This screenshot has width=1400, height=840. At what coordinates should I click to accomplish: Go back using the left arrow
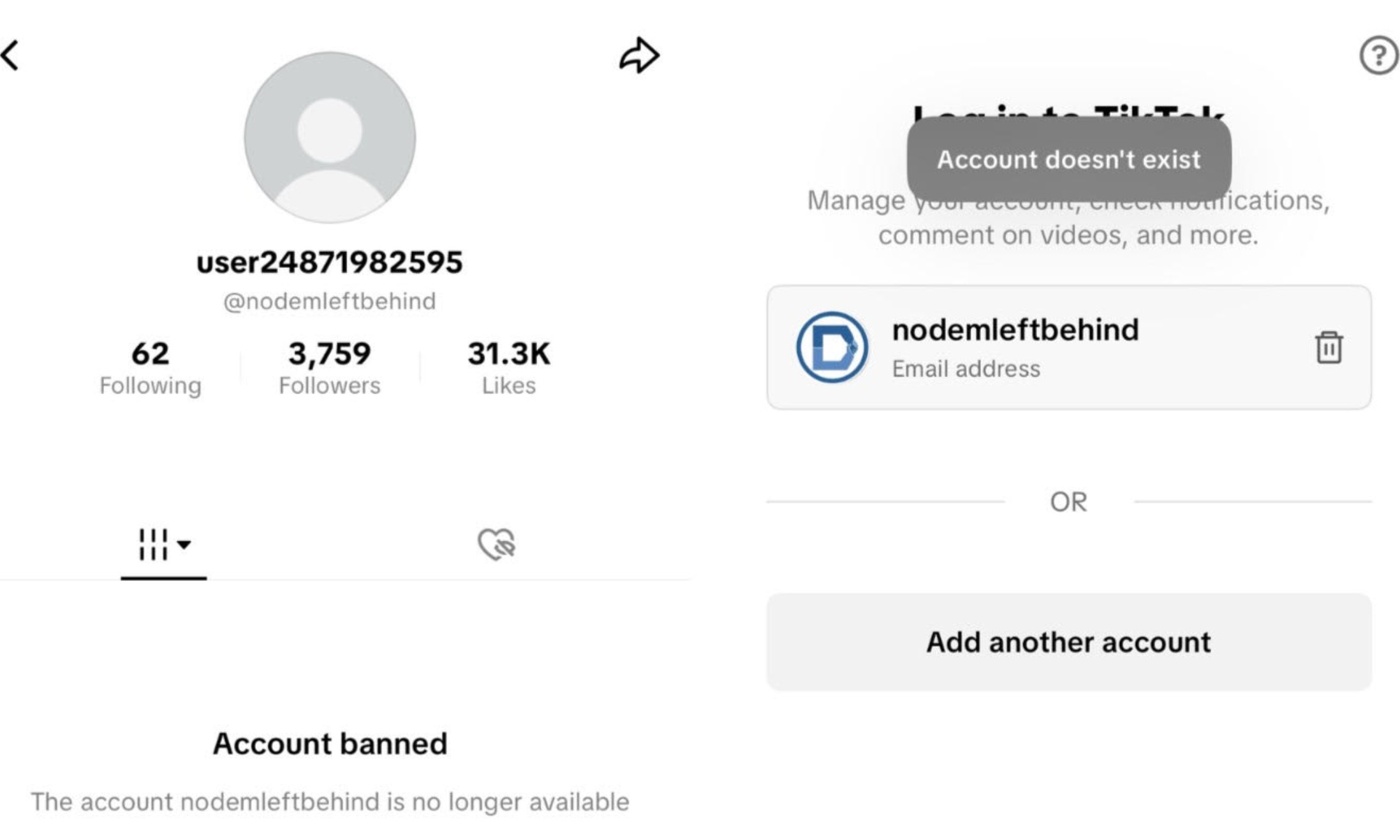[11, 55]
